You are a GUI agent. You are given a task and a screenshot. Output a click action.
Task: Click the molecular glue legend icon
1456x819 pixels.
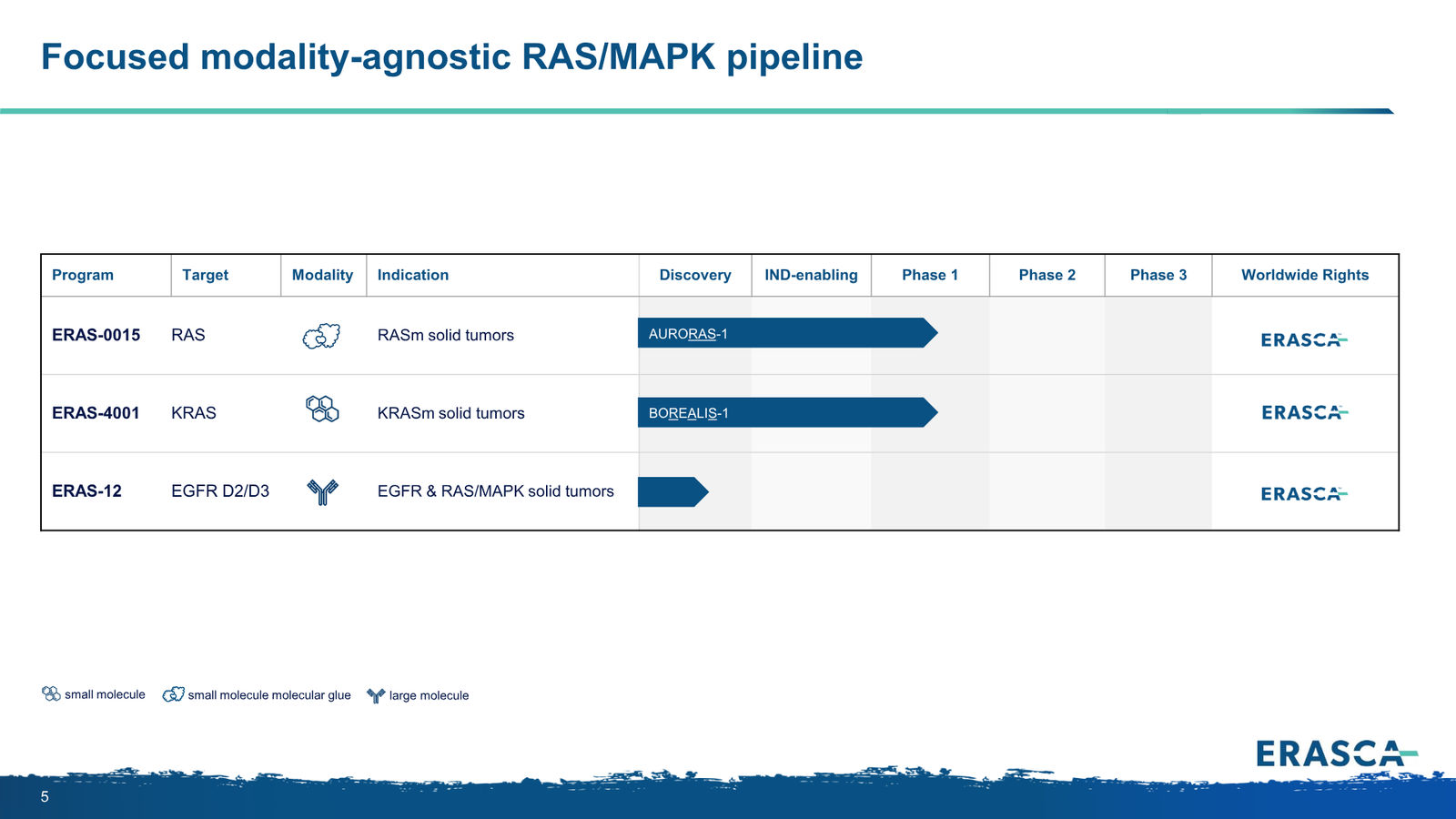pos(173,694)
